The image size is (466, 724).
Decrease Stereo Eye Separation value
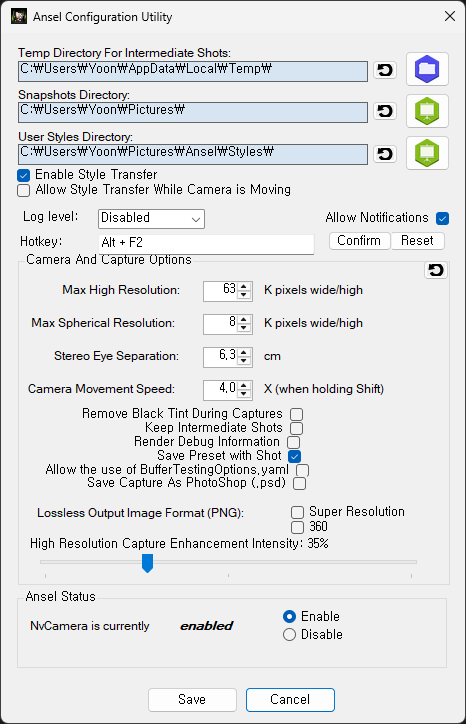244,361
